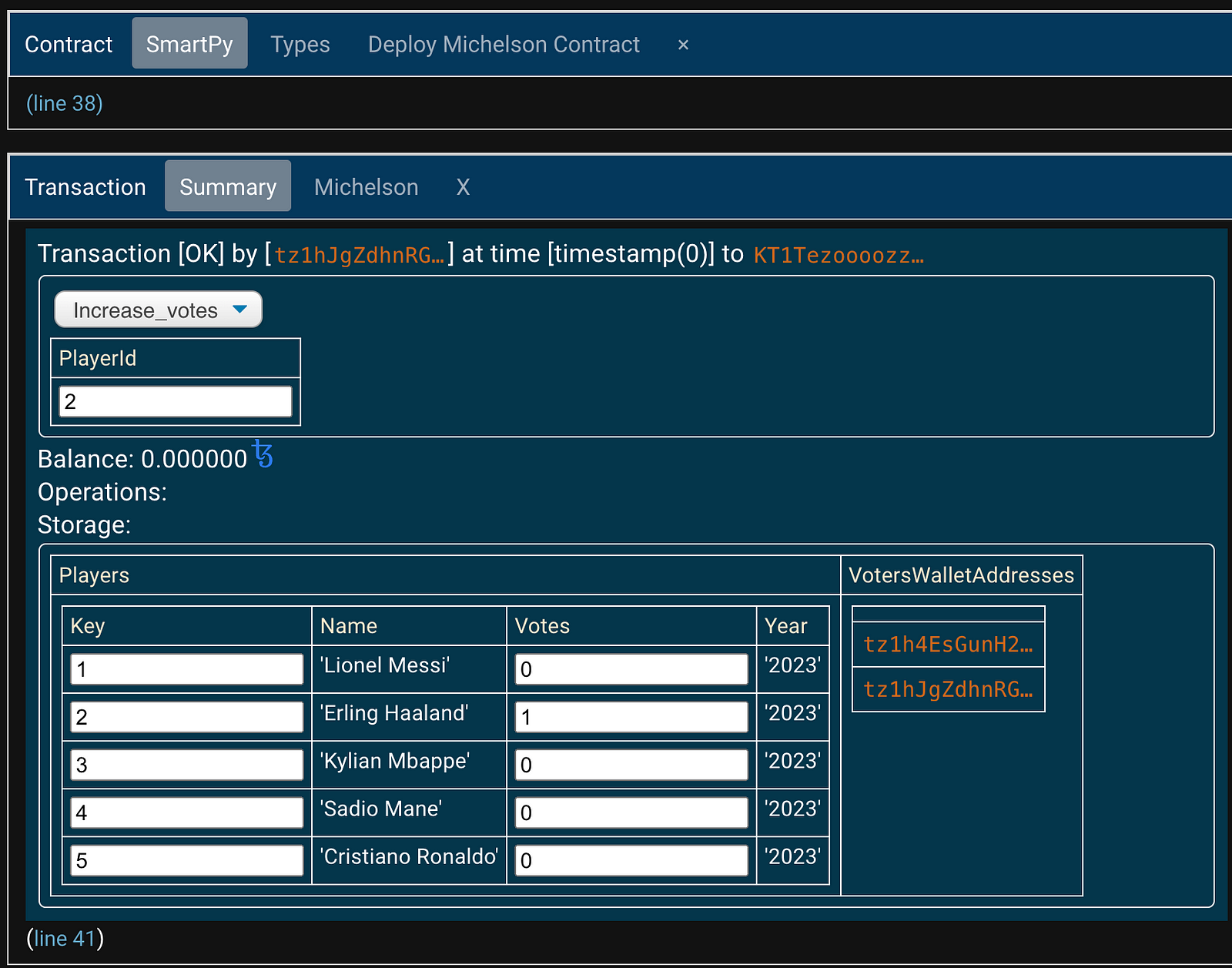This screenshot has height=968, width=1232.
Task: Close the Contract panel with ×
Action: pos(683,45)
